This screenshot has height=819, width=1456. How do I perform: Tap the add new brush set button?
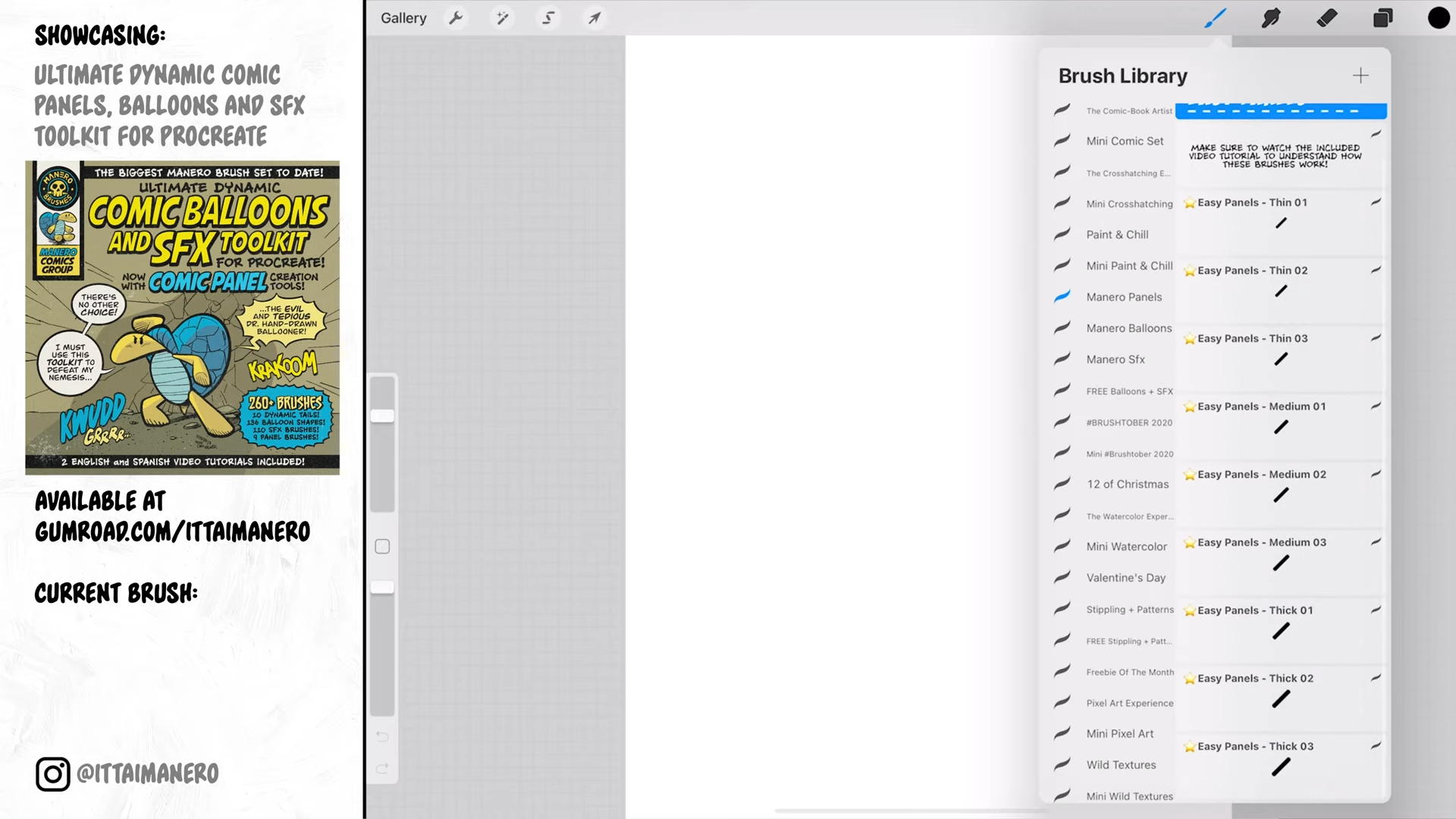(1361, 75)
